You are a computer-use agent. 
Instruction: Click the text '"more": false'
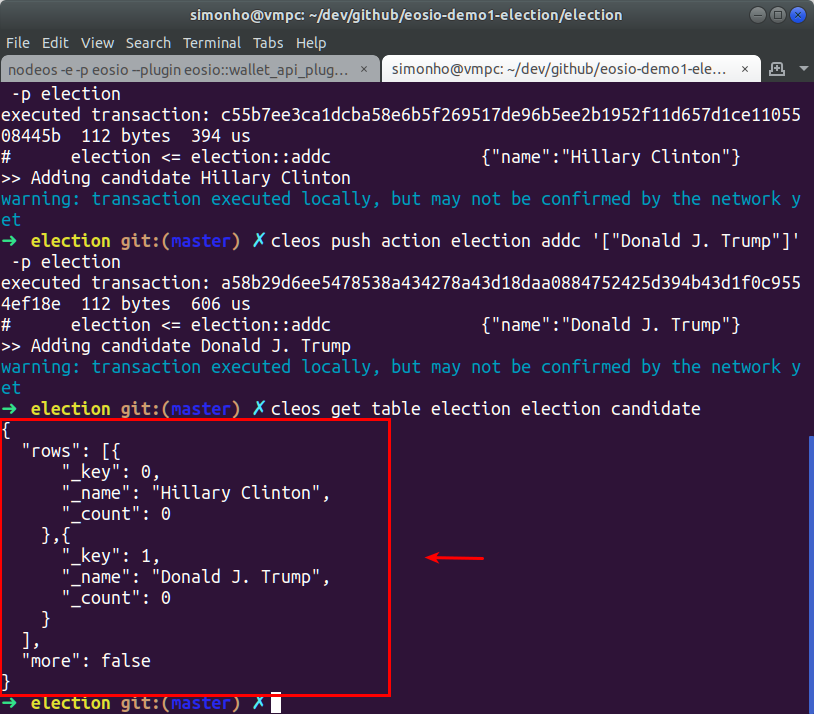(x=86, y=661)
